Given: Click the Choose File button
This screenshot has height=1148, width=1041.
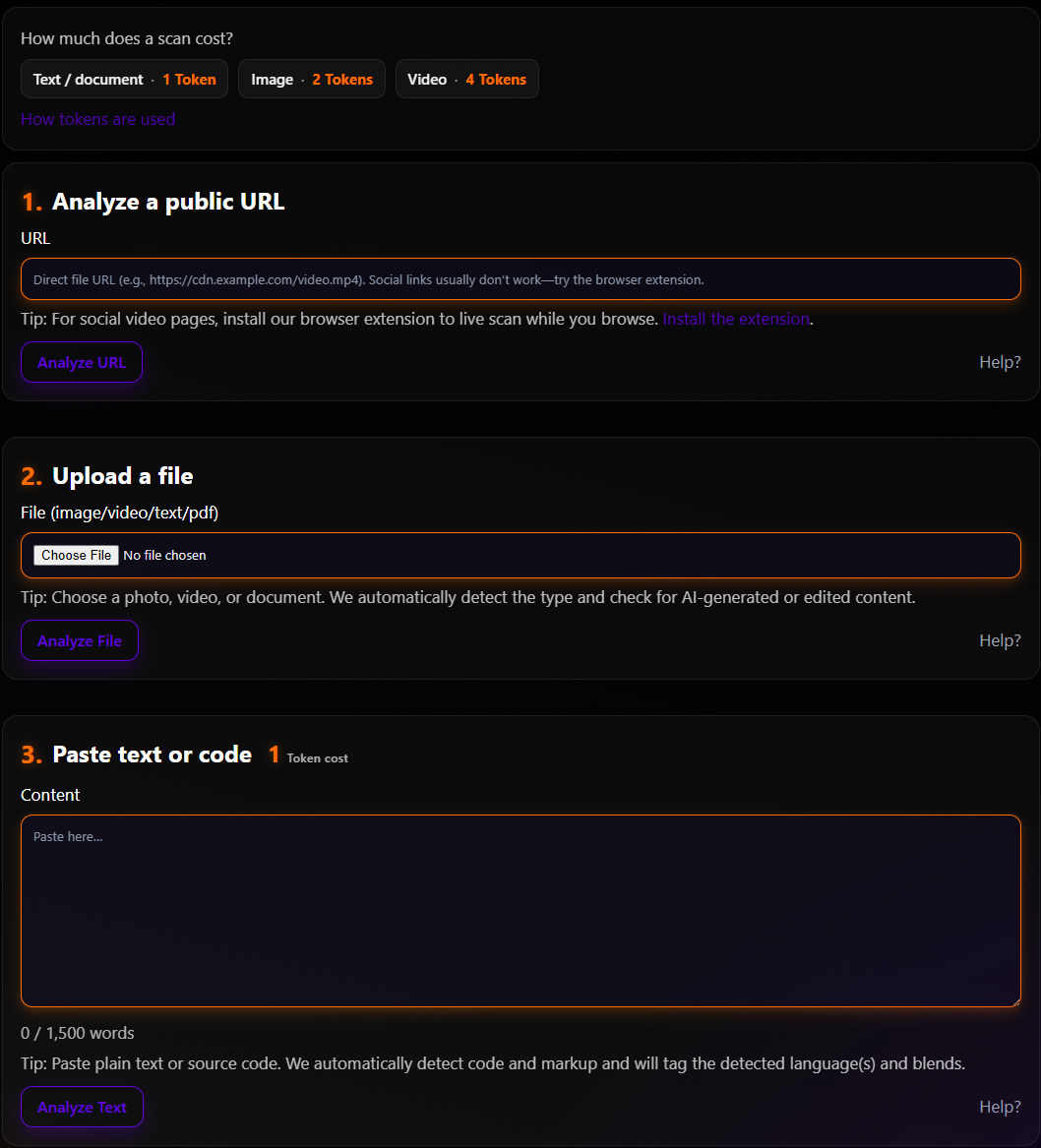Looking at the screenshot, I should pyautogui.click(x=76, y=555).
